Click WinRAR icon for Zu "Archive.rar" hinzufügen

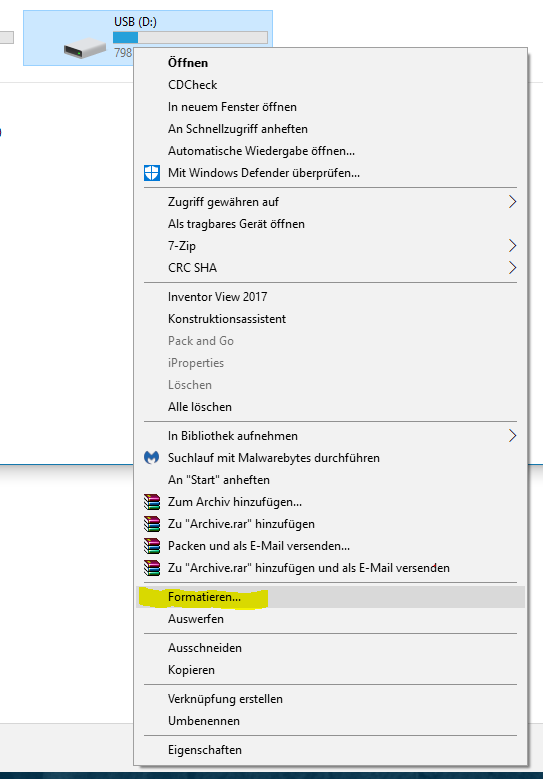(x=152, y=524)
